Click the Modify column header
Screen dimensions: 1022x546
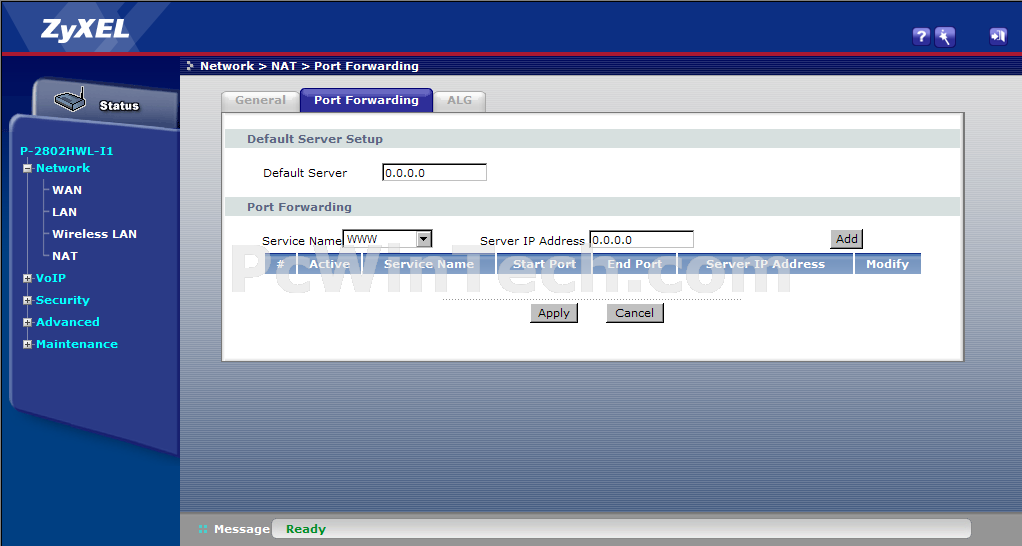point(887,264)
